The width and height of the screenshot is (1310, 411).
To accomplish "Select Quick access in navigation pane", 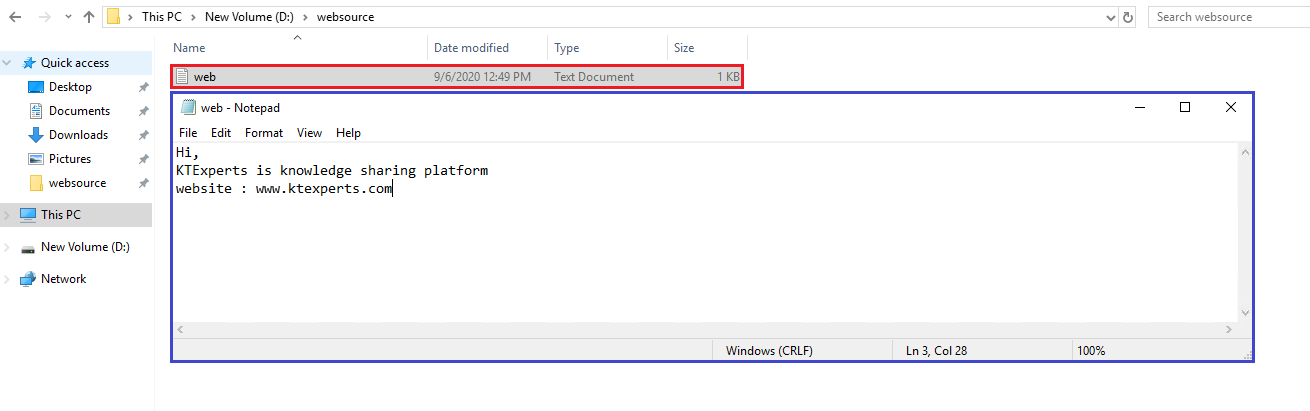I will (75, 62).
